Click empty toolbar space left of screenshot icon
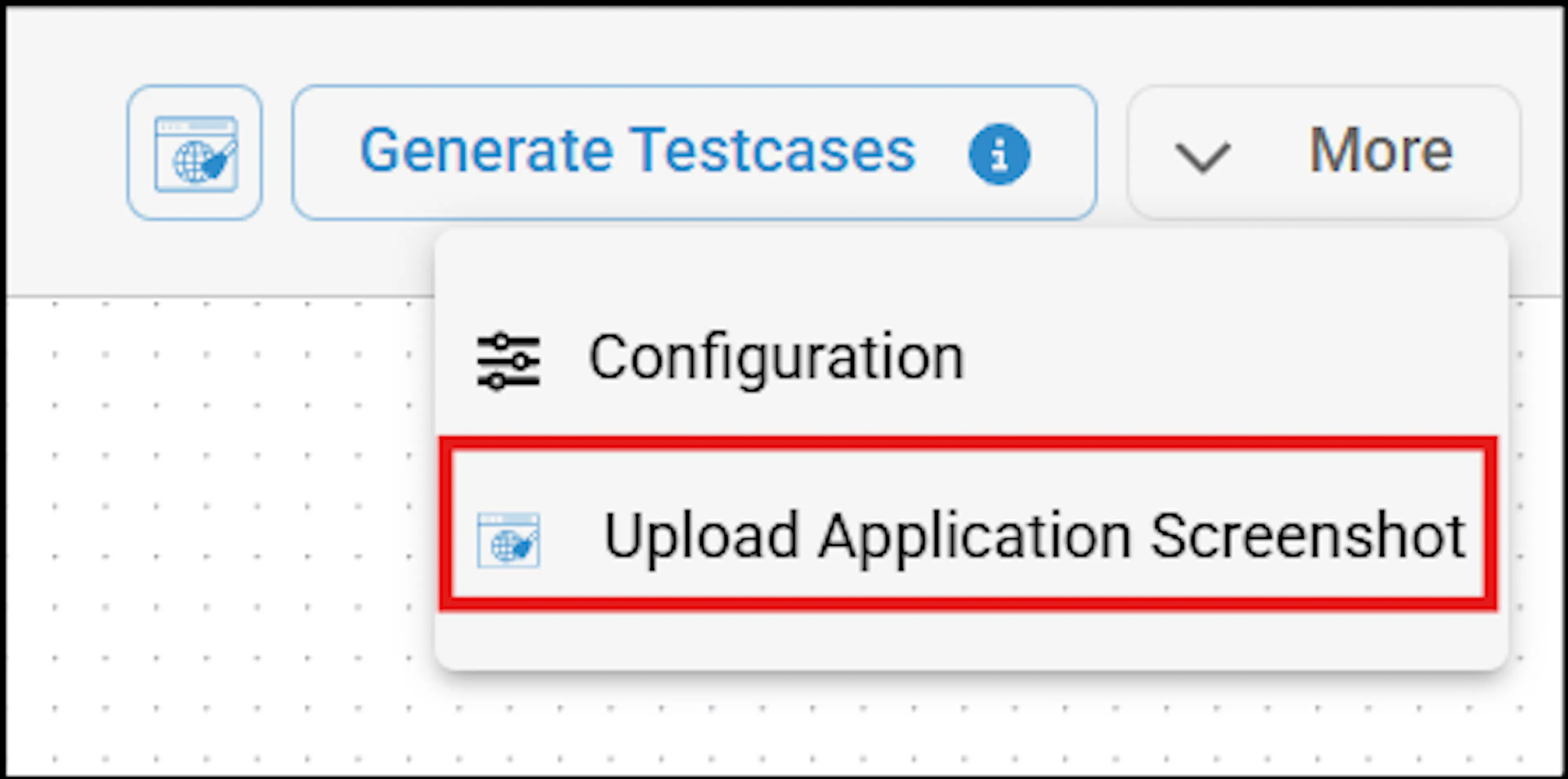 tap(64, 152)
